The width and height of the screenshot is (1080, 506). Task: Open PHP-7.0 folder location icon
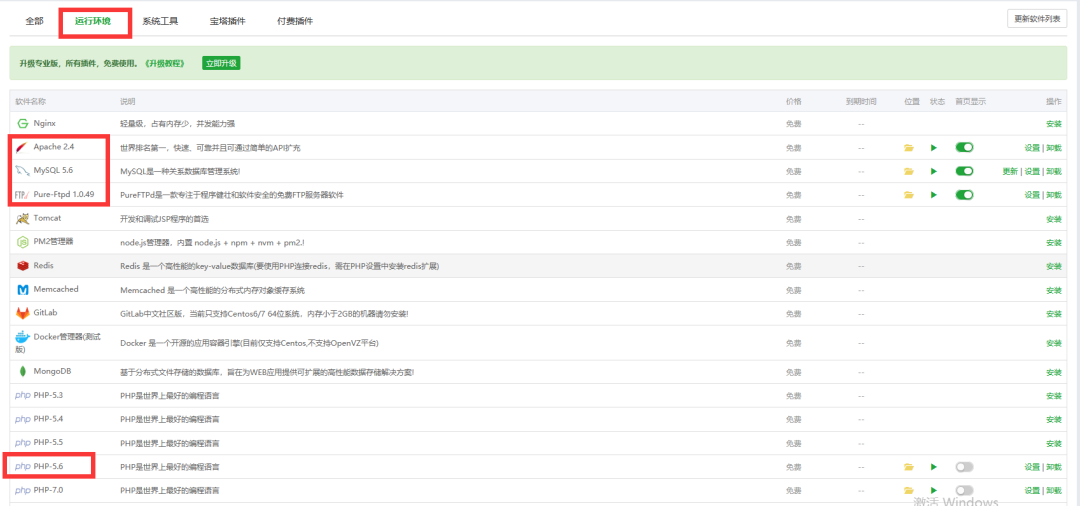(x=908, y=490)
